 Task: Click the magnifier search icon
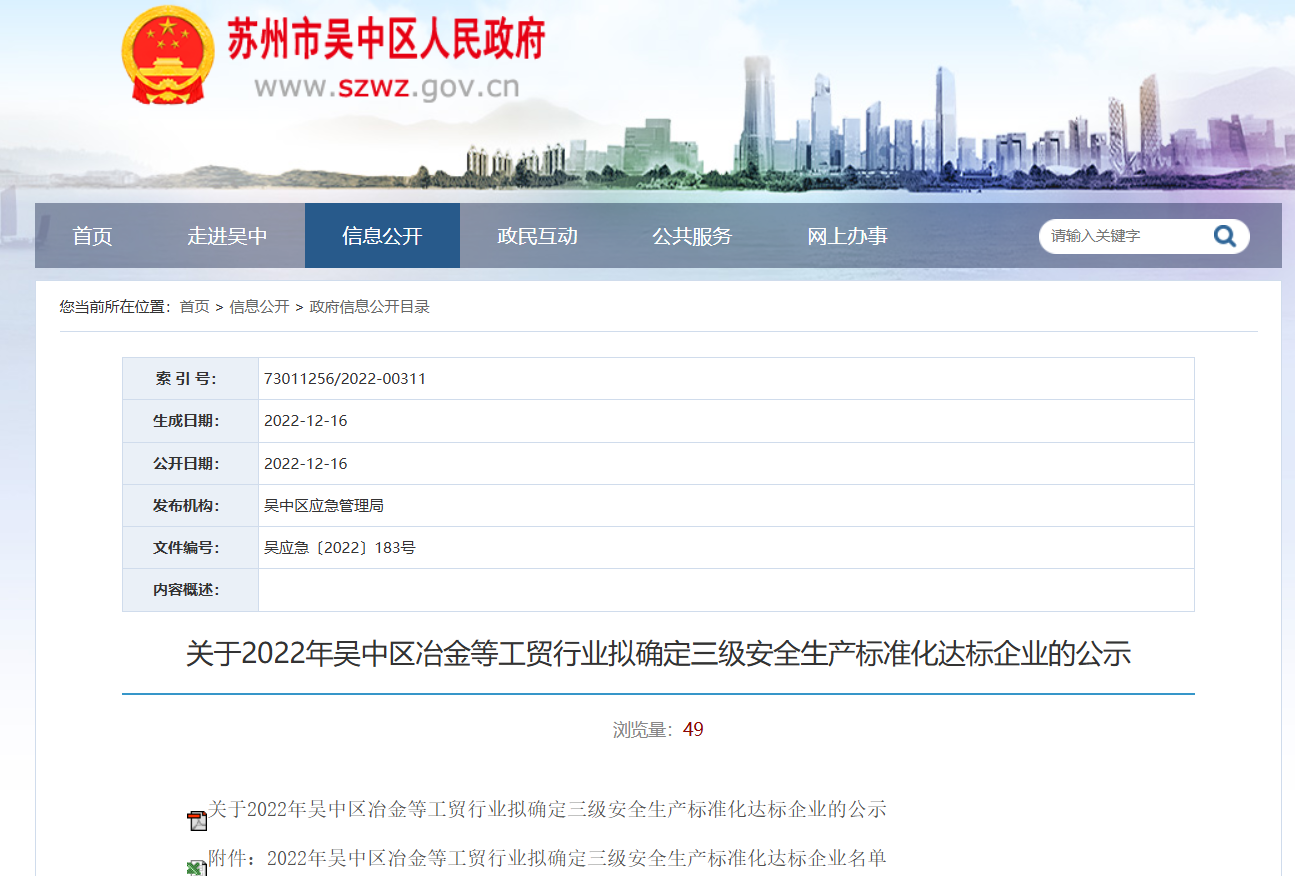tap(1224, 236)
